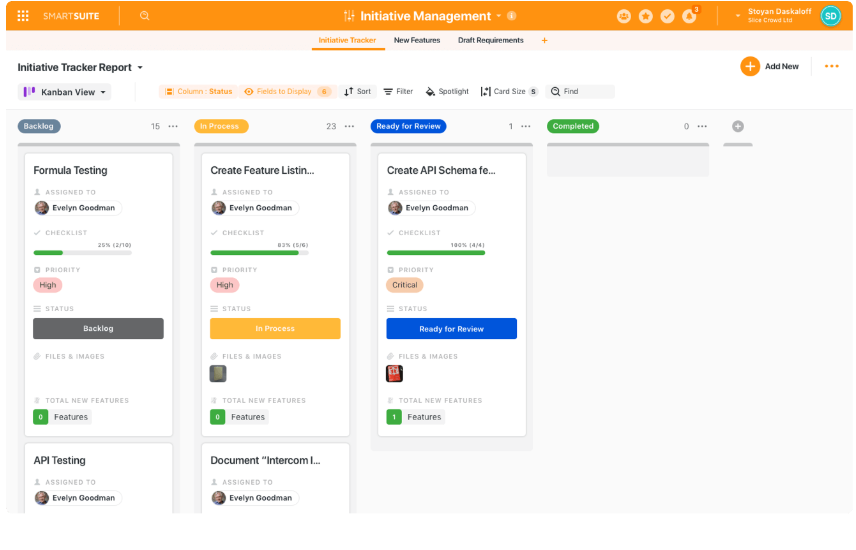
Task: Add a new Kanban column with plus
Action: pos(738,126)
